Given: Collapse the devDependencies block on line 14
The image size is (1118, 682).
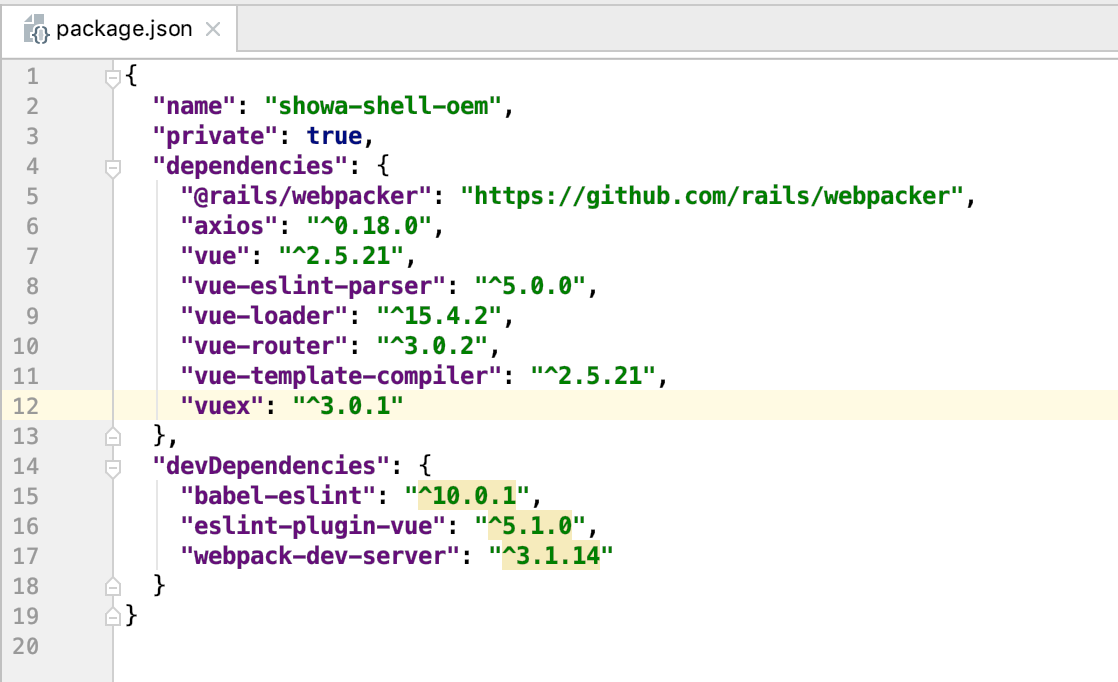Looking at the screenshot, I should coord(113,467).
